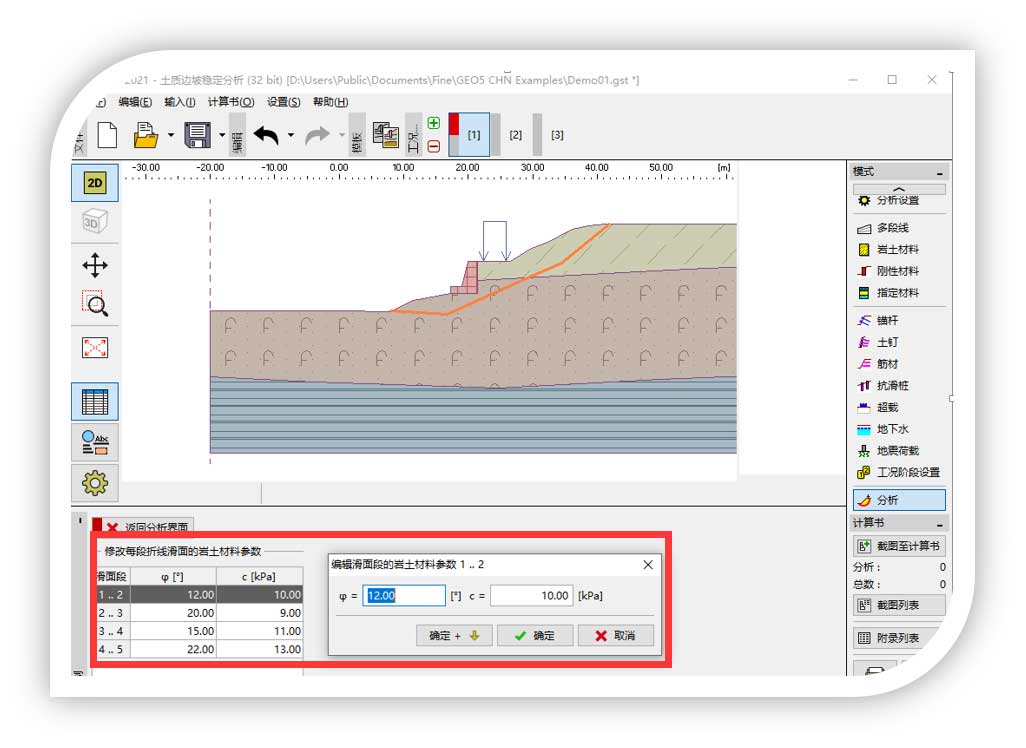Add a construction stage with green plus
1026x748 pixels.
(x=433, y=123)
